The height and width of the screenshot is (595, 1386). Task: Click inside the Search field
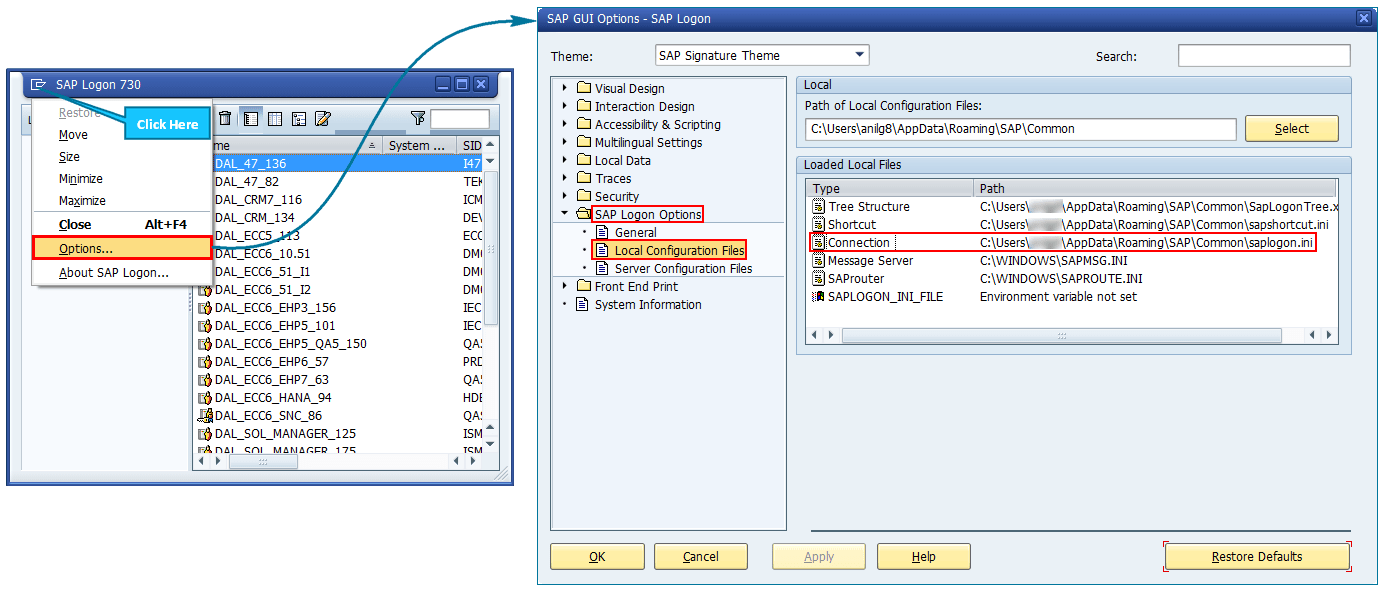coord(1263,56)
